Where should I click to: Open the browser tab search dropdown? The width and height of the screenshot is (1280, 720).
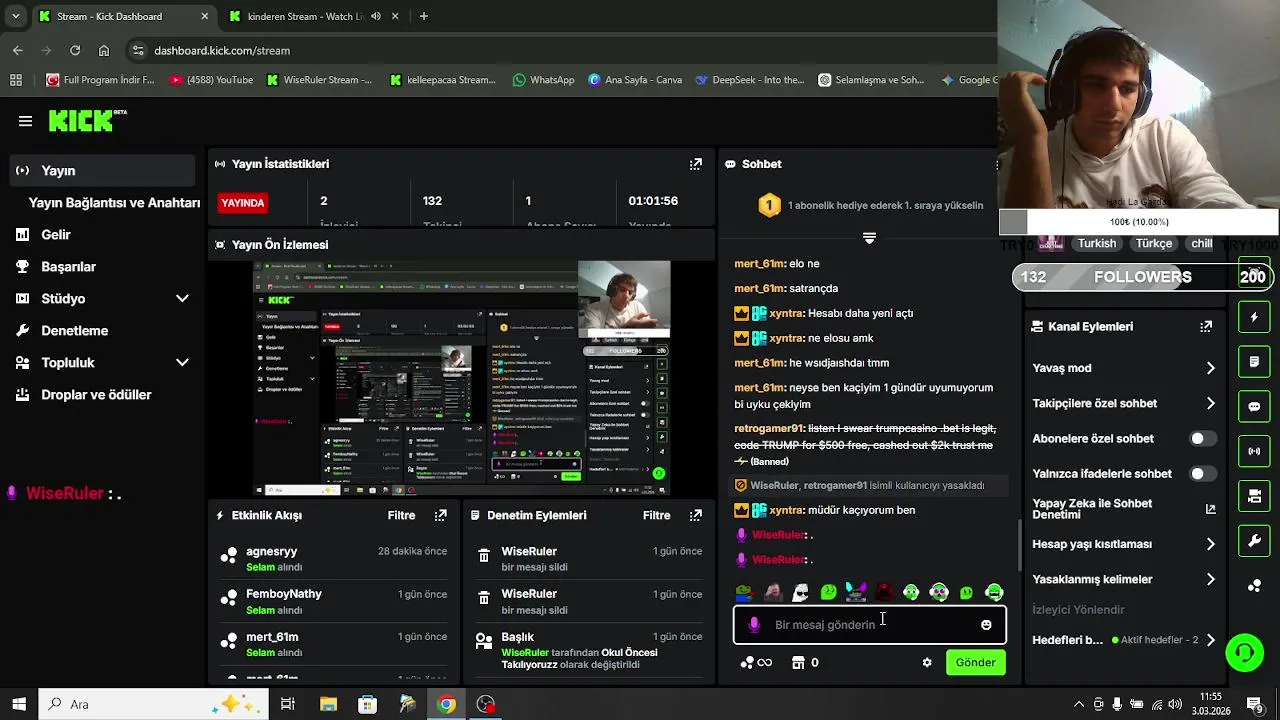(18, 16)
